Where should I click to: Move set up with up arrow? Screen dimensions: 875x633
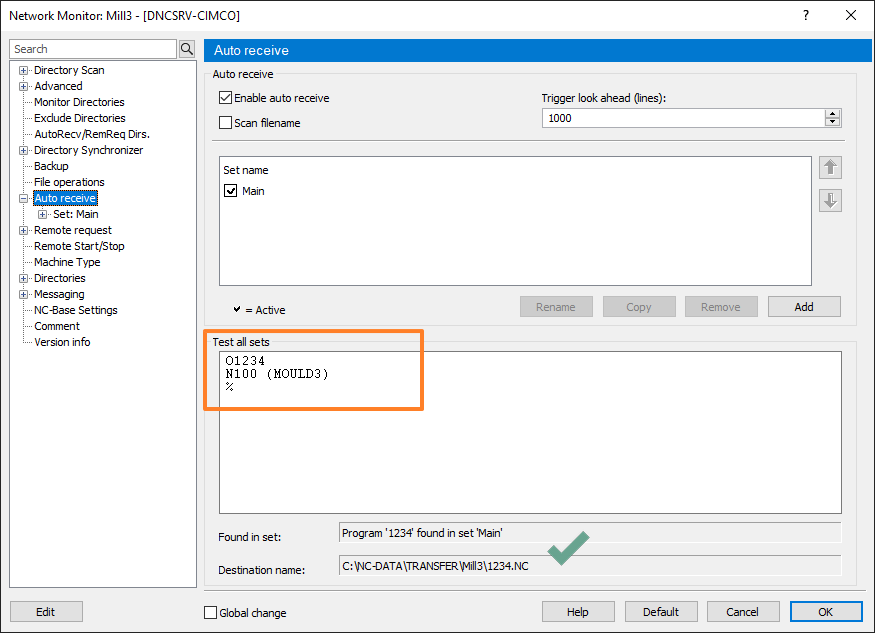pos(830,167)
